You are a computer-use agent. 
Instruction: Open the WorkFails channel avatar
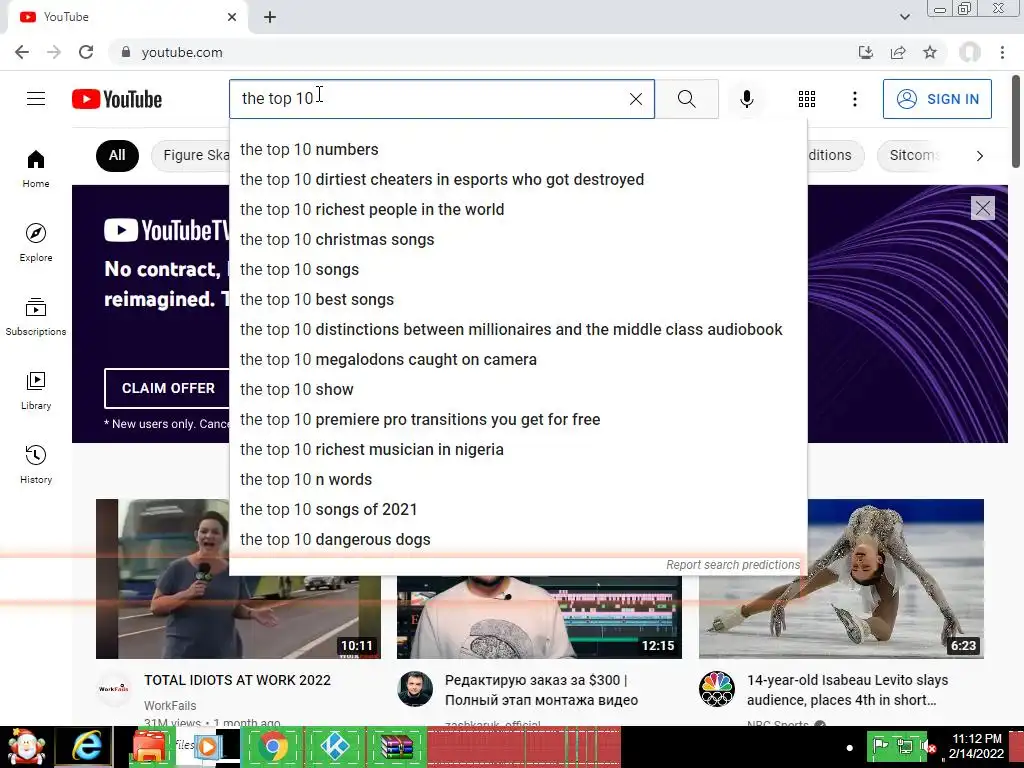pyautogui.click(x=114, y=689)
